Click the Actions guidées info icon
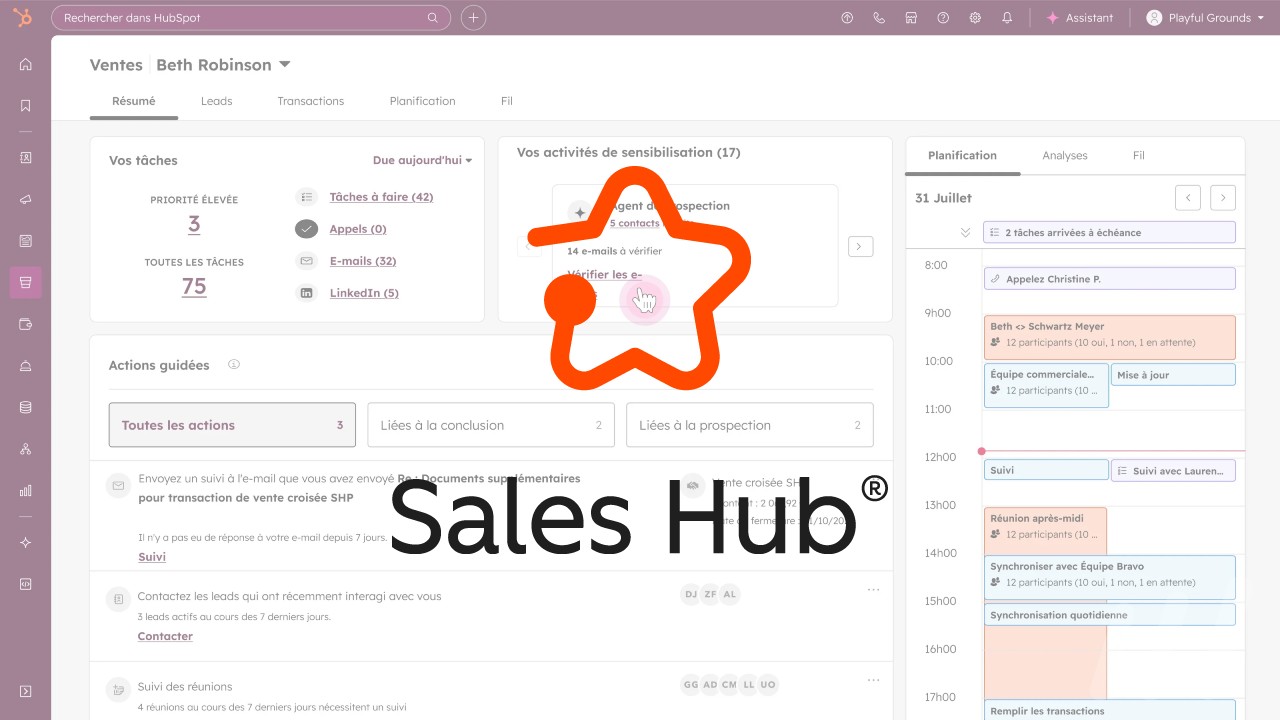This screenshot has height=720, width=1280. [x=234, y=365]
